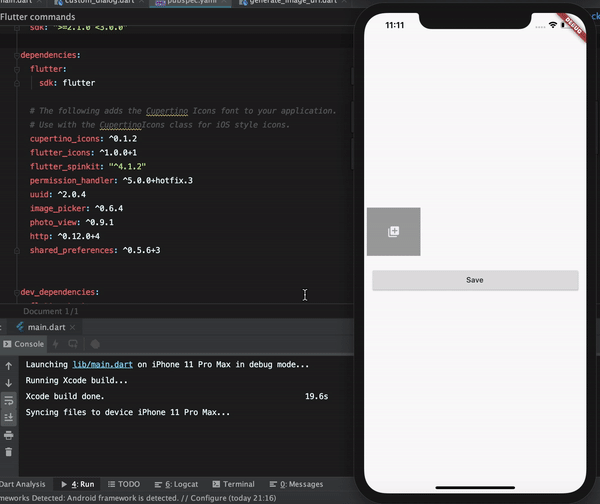Viewport: 600px width, 504px height.
Task: Click the up arrow in console sidebar
Action: pyautogui.click(x=8, y=366)
